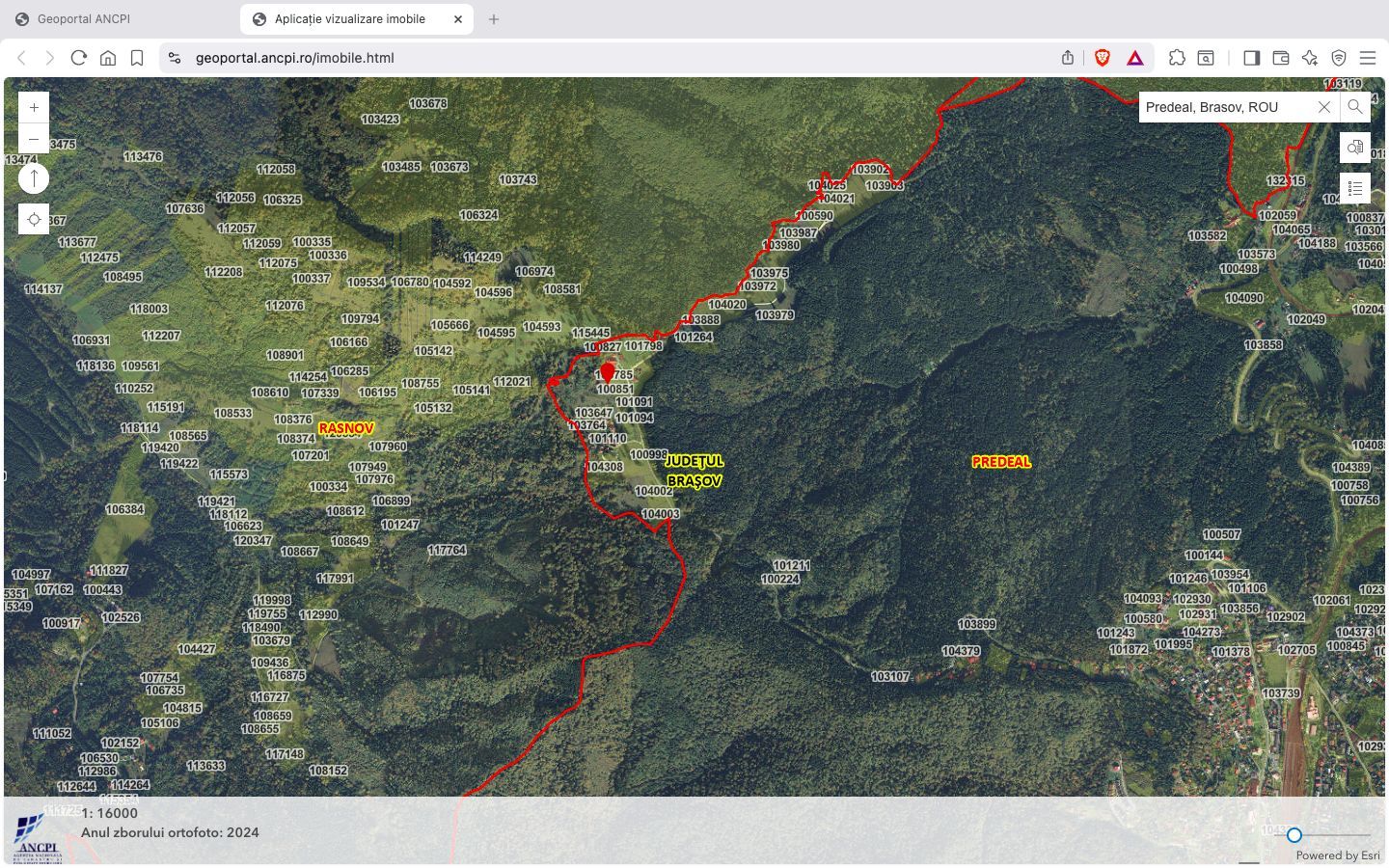Clear the Predeal search with the X
The width and height of the screenshot is (1389, 868).
[1323, 107]
